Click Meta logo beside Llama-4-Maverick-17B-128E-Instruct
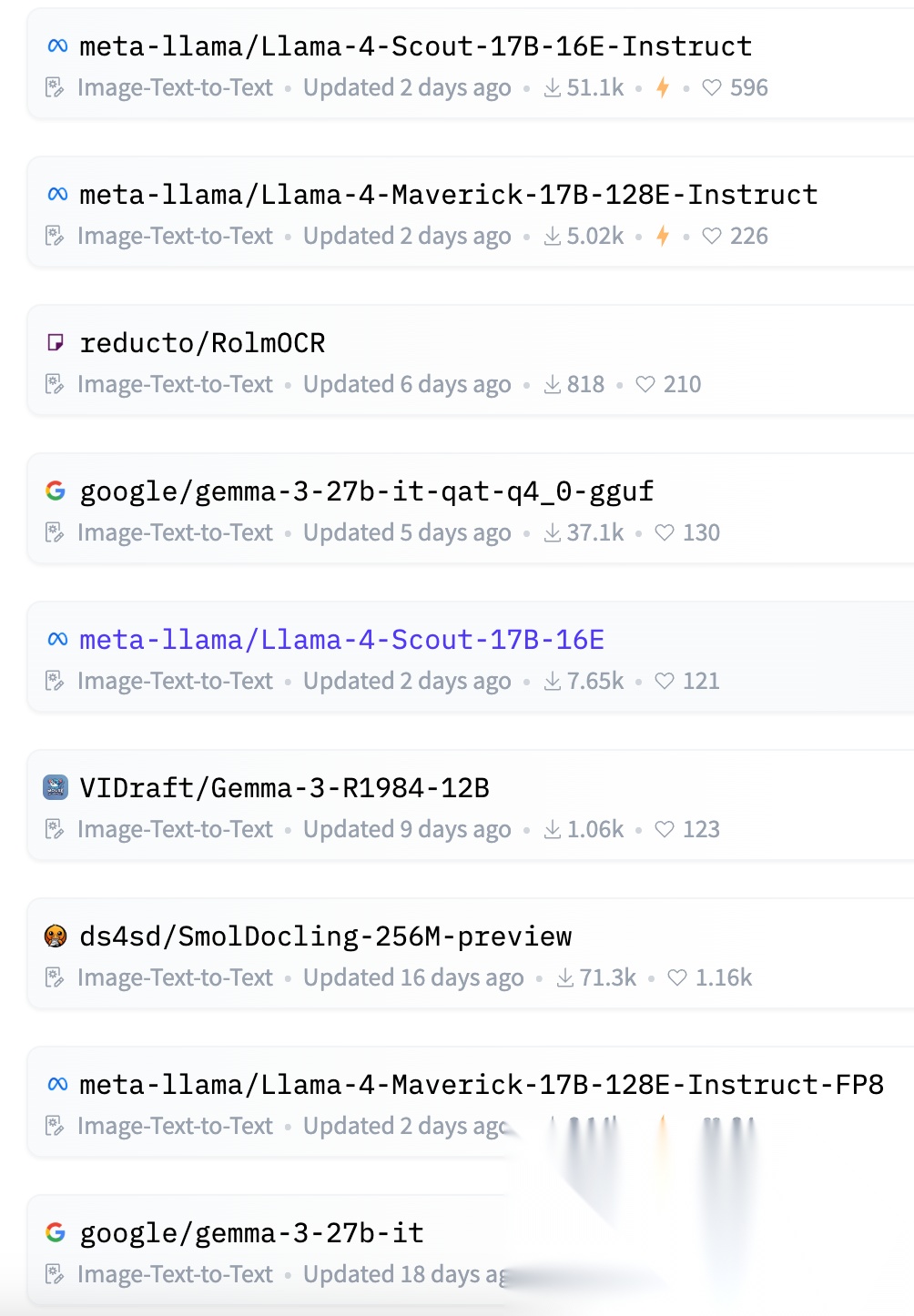The width and height of the screenshot is (914, 1316). tap(56, 194)
